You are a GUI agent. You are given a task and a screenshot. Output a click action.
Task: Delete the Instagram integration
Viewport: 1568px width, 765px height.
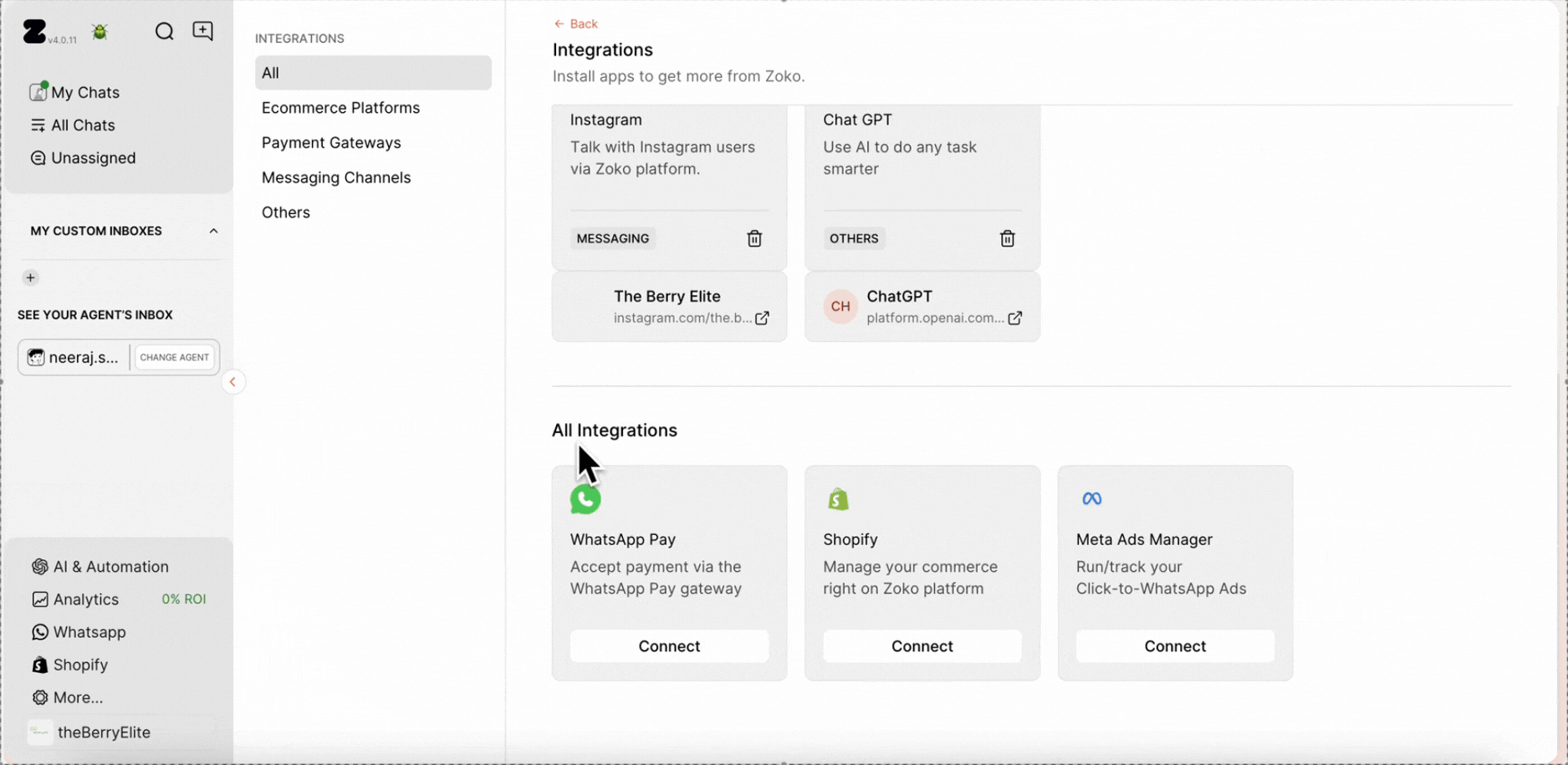tap(754, 239)
